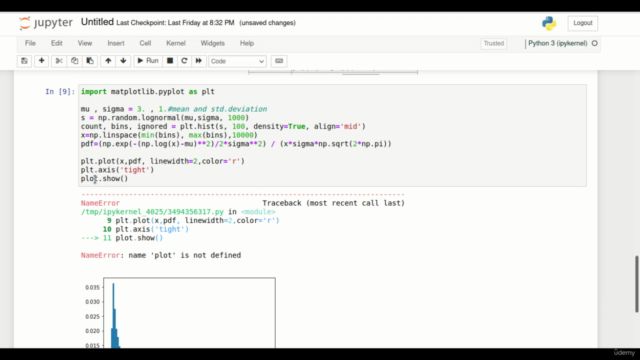
Task: Copy selected cells icon
Action: (x=74, y=61)
